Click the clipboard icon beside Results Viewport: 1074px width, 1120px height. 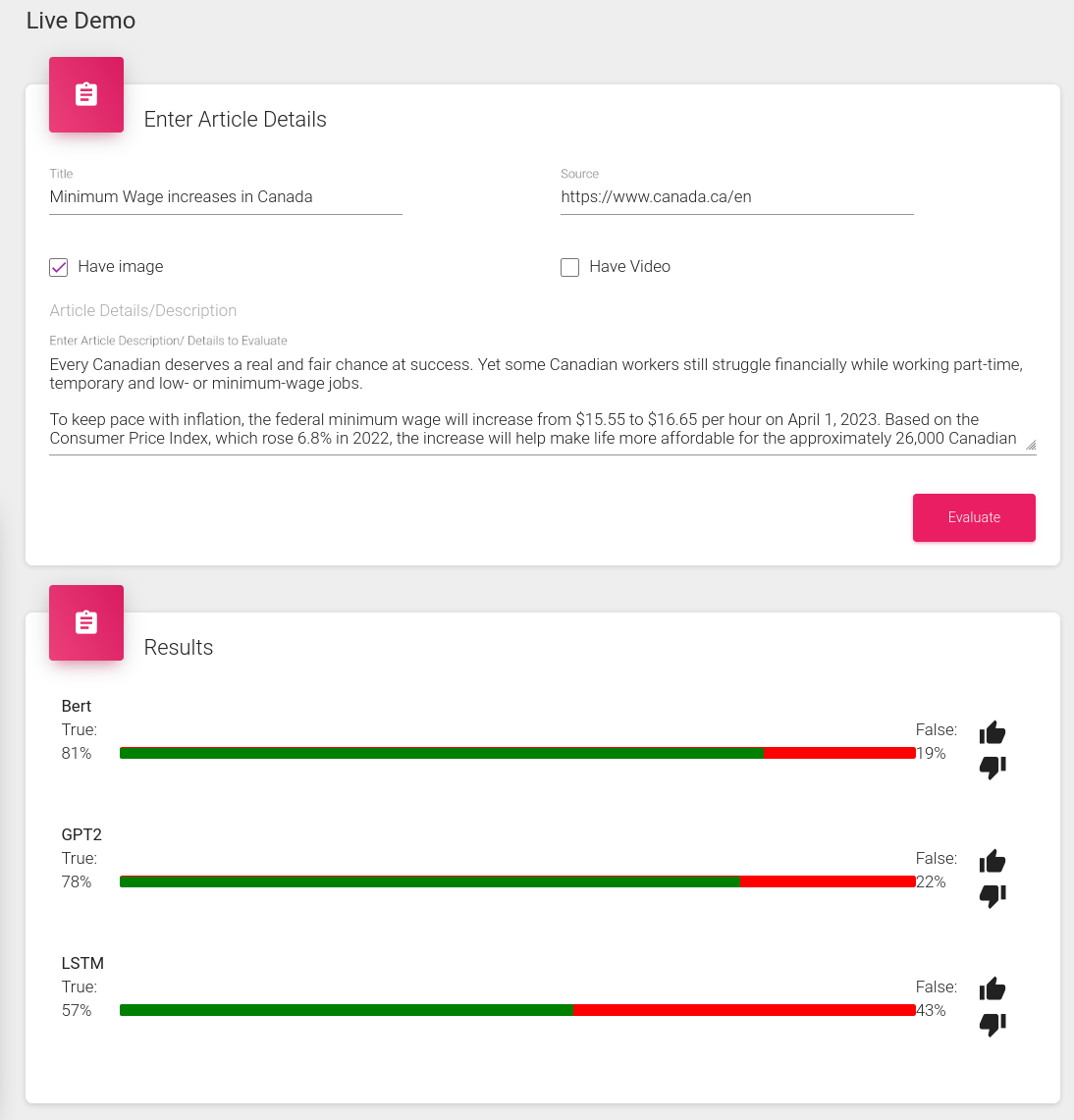coord(86,622)
